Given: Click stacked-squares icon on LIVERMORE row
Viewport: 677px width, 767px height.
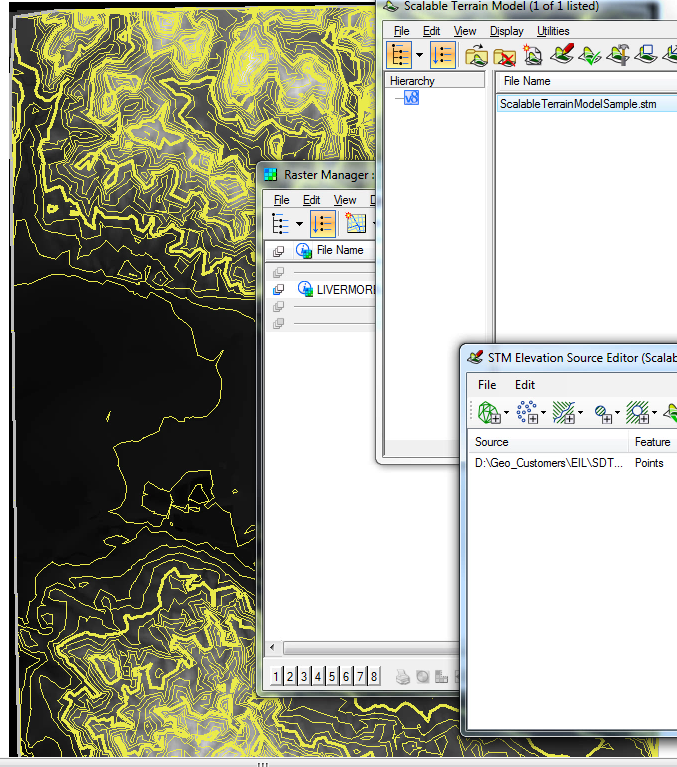Looking at the screenshot, I should point(278,290).
